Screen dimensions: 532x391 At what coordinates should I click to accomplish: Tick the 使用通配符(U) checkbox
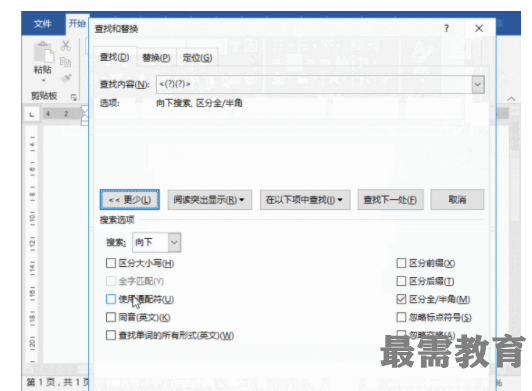tap(111, 299)
